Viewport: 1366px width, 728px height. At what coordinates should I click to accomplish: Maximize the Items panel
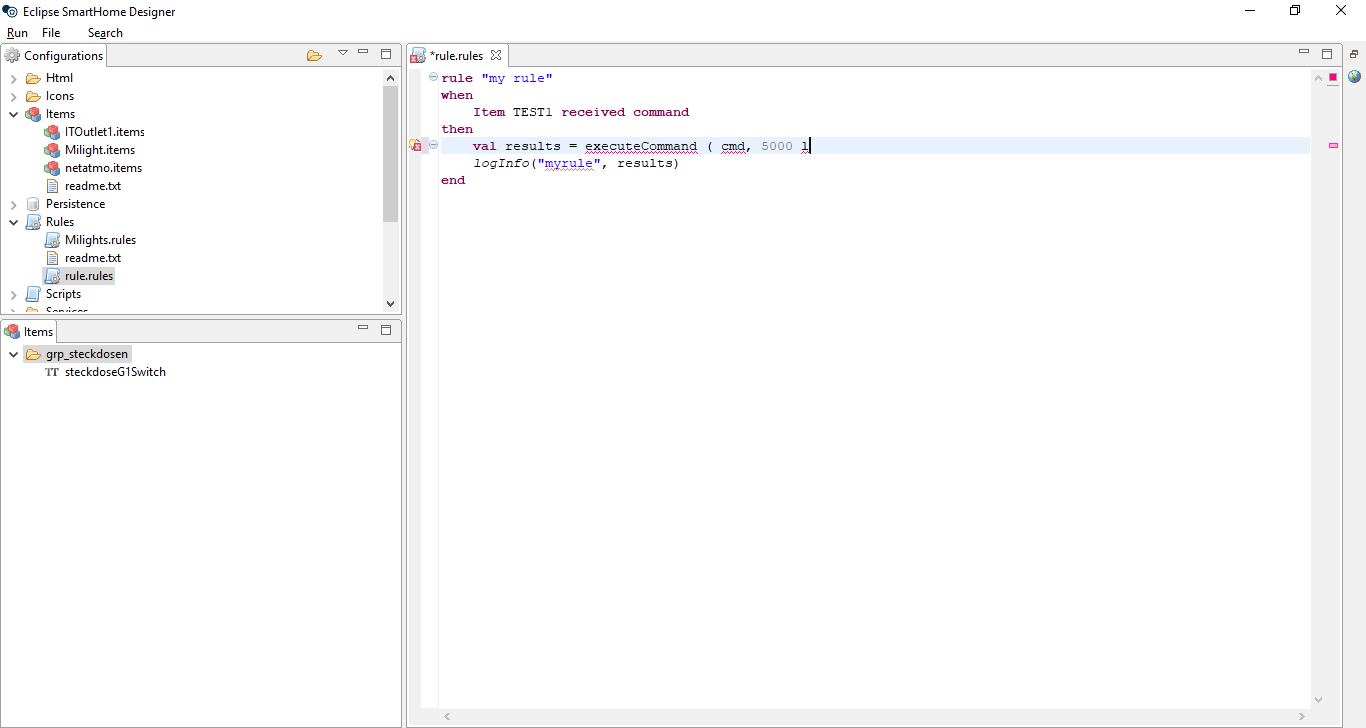click(386, 330)
